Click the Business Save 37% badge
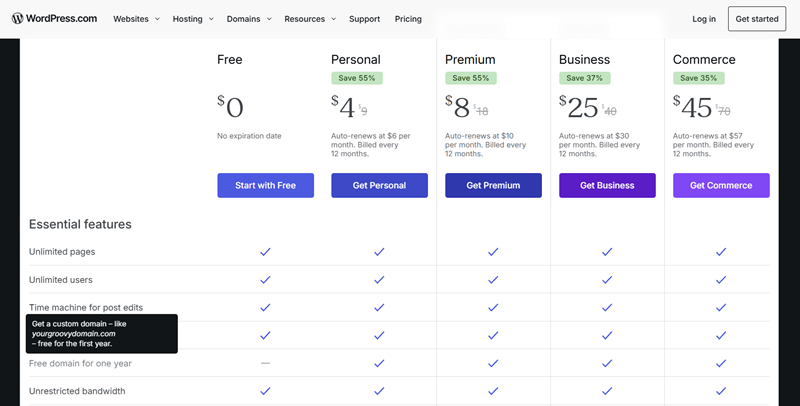800x406 pixels. (585, 78)
